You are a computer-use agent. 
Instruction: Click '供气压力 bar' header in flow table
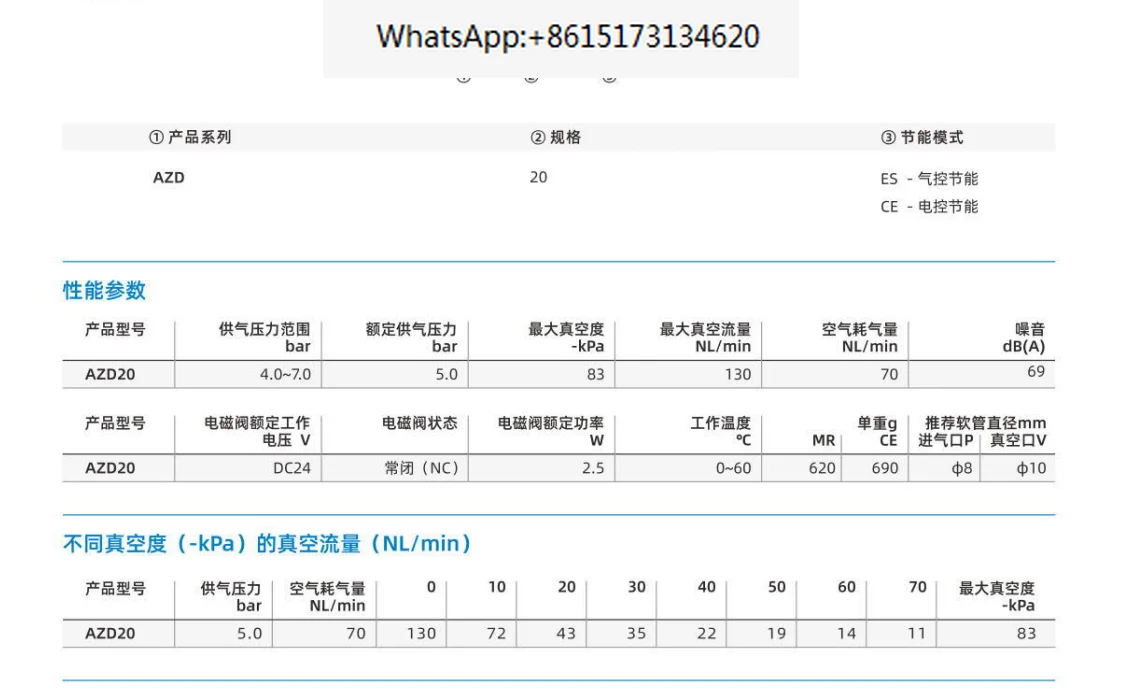(230, 597)
